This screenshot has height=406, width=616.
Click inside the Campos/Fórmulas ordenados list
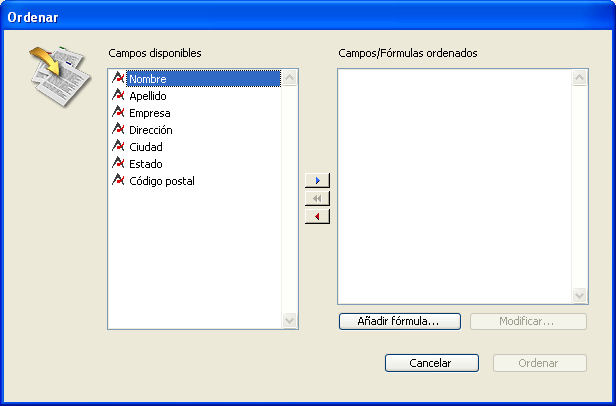click(x=455, y=185)
